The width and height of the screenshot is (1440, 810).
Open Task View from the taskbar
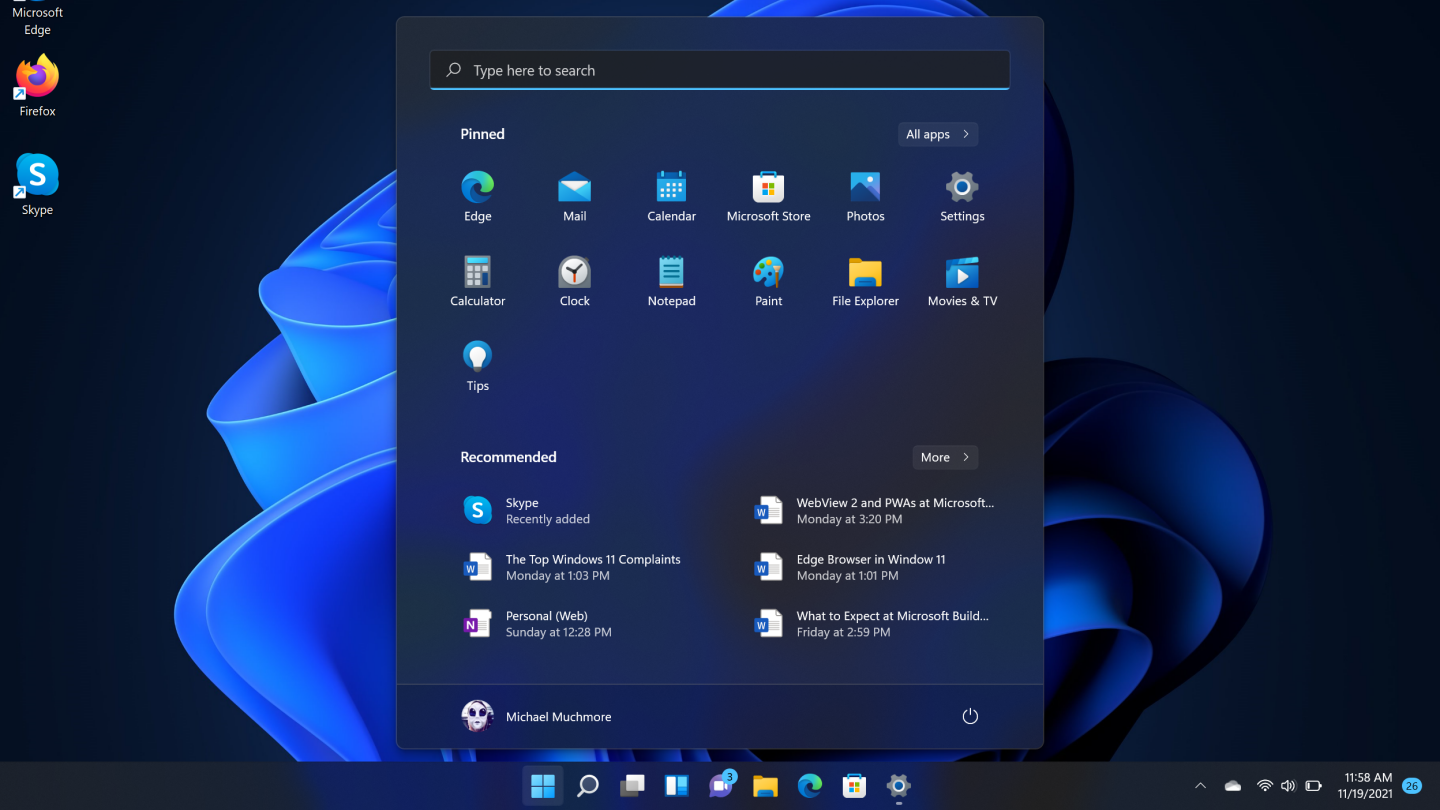pos(632,786)
